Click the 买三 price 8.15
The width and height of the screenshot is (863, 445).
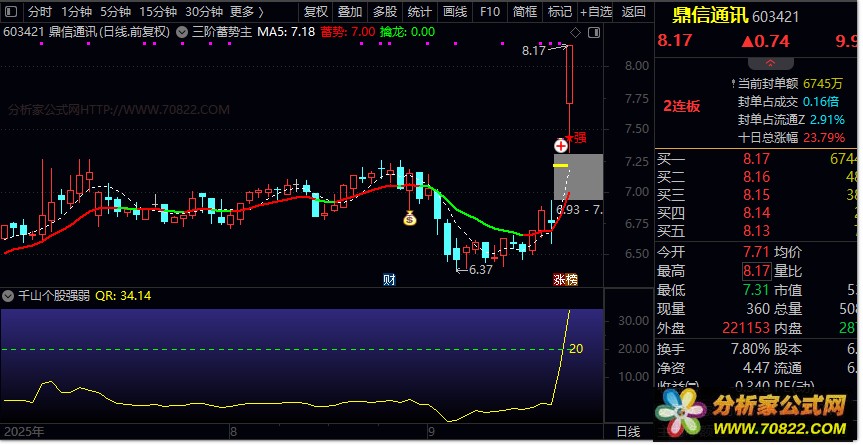[x=756, y=195]
